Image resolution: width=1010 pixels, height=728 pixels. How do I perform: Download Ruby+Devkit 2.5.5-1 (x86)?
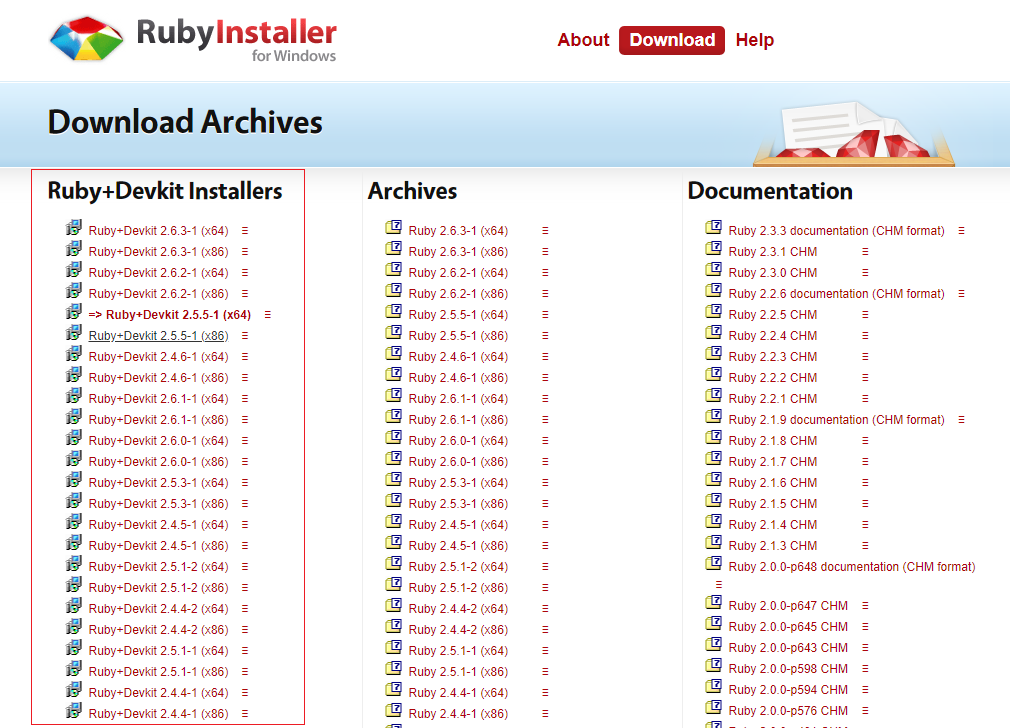tap(158, 336)
